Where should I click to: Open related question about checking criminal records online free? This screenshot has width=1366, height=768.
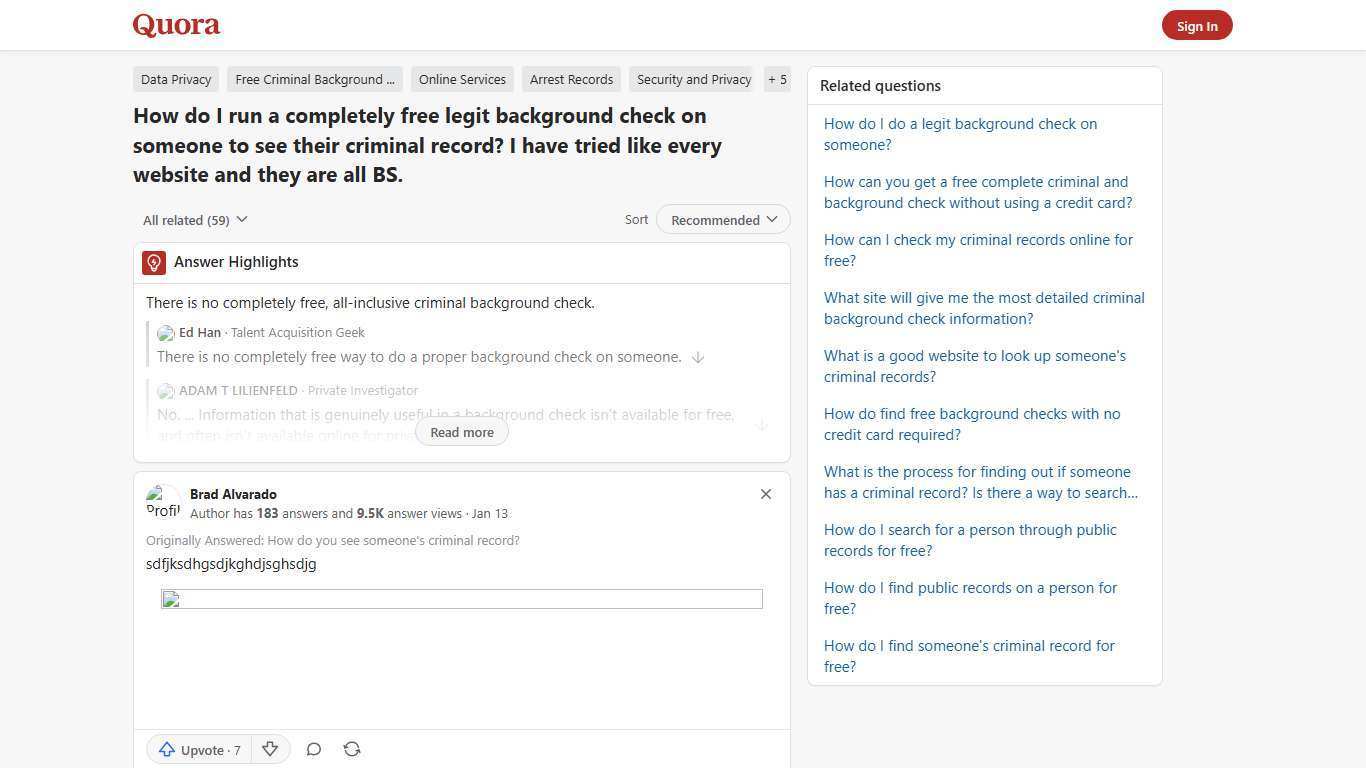pyautogui.click(x=977, y=250)
